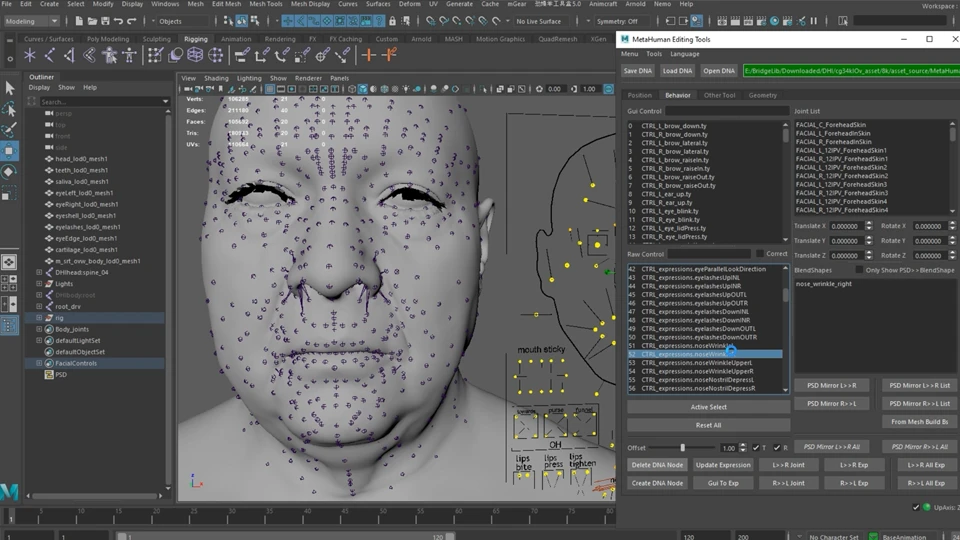
Task: Select CTRL_L_eye_blink.ty in Gui Control list
Action: [x=670, y=211]
